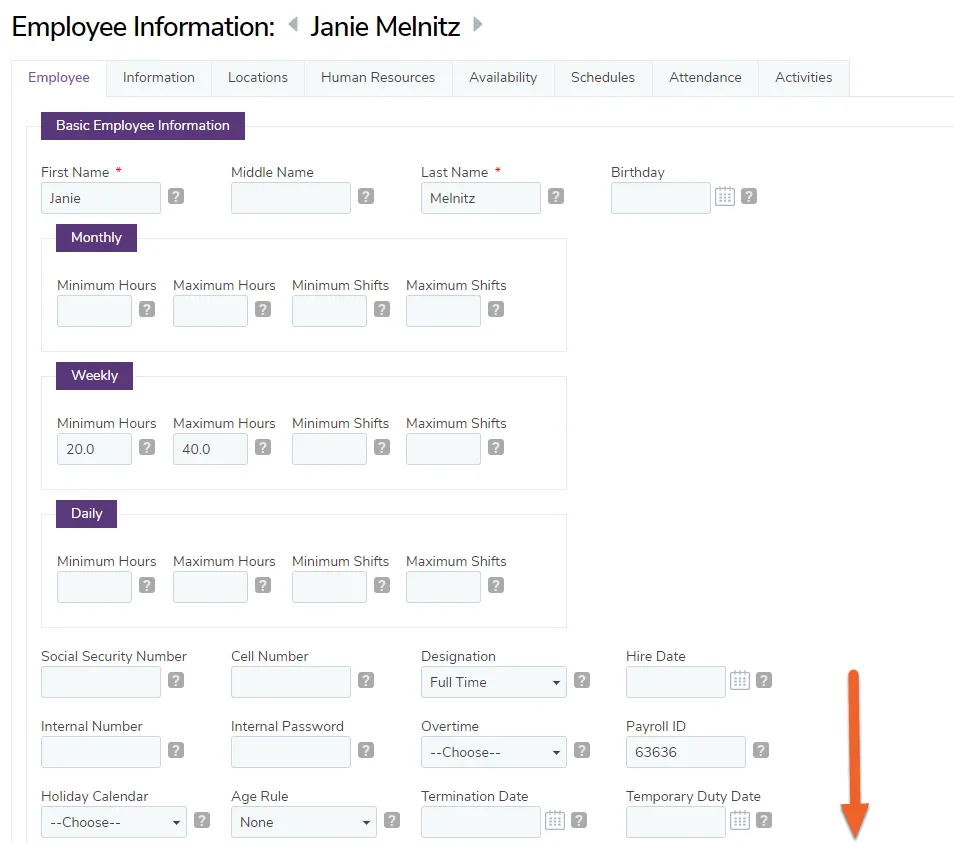Click the Termination Date field
This screenshot has width=954, height=843.
tap(481, 822)
